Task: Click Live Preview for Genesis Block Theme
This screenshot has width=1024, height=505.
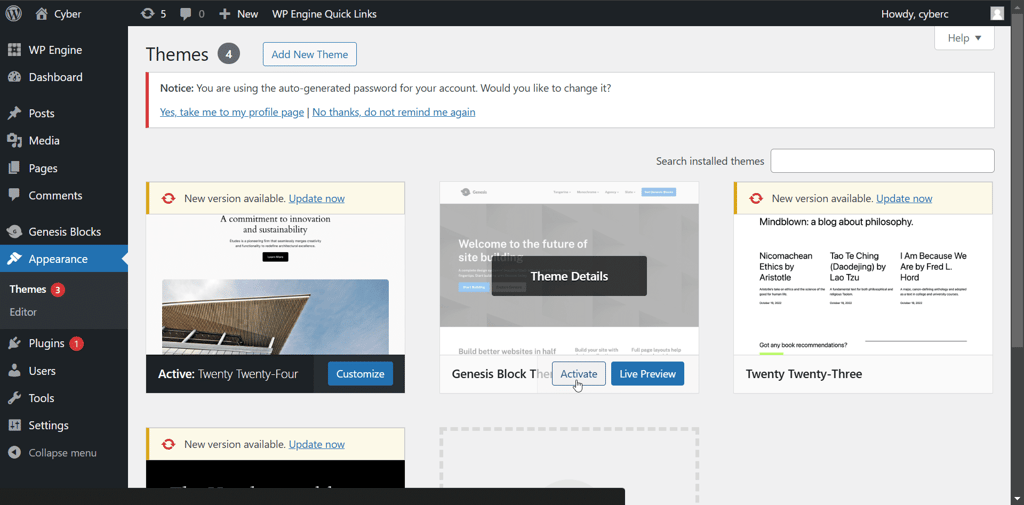Action: pos(647,374)
